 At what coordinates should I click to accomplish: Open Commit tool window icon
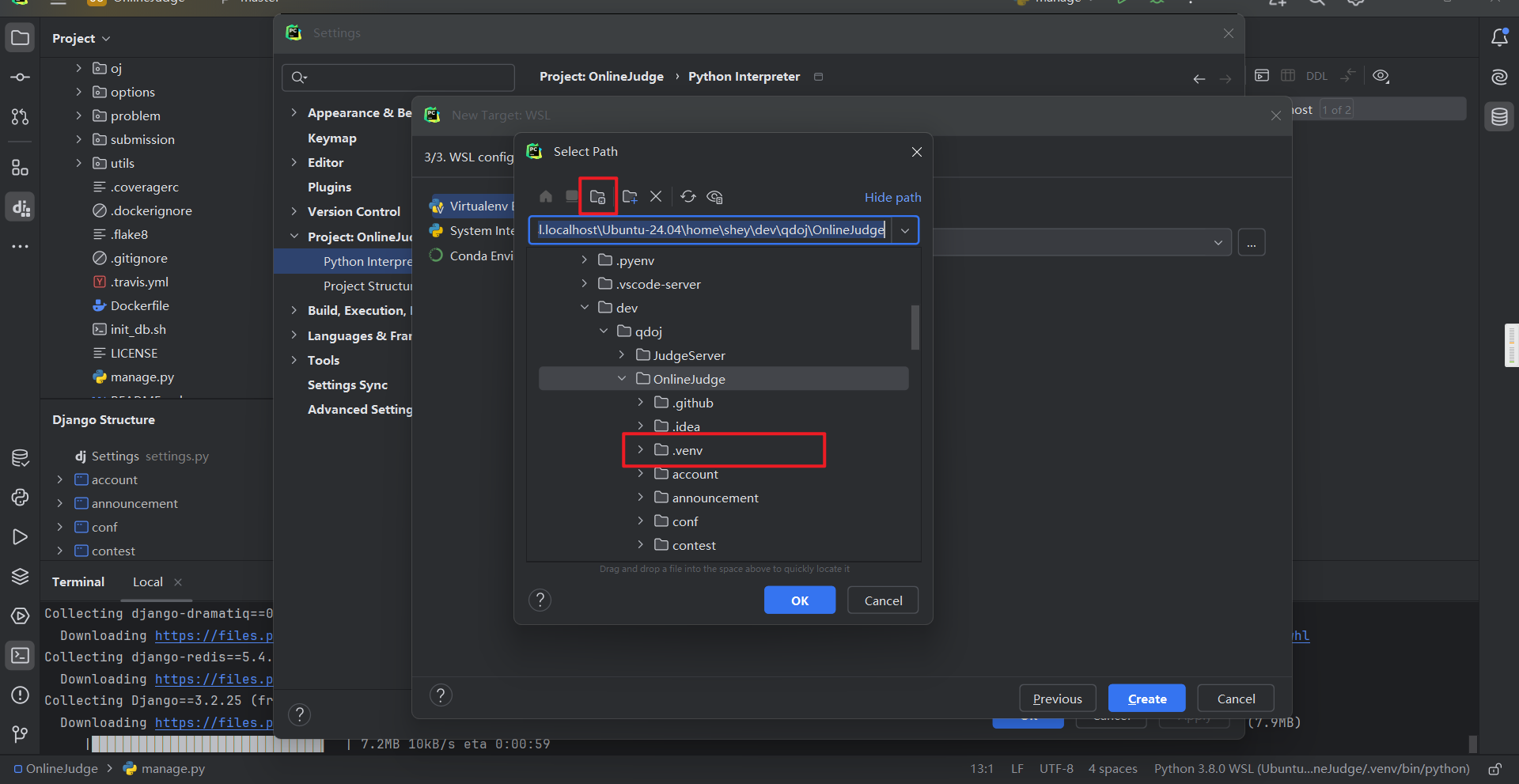coord(21,78)
